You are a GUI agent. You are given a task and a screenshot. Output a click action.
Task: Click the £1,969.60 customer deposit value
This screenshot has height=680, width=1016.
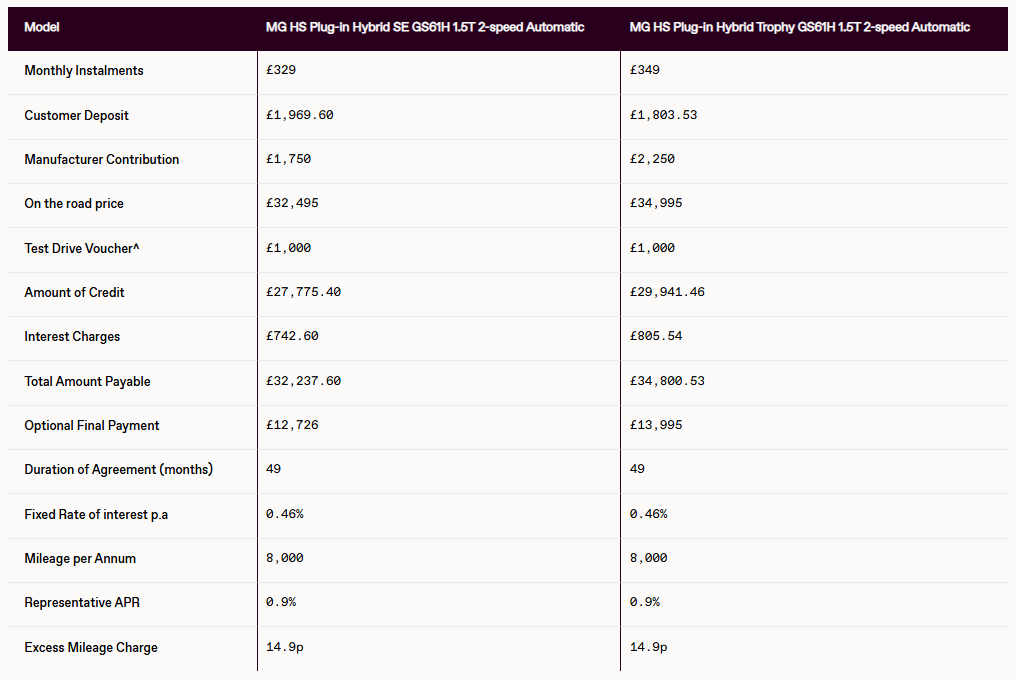[x=299, y=115]
